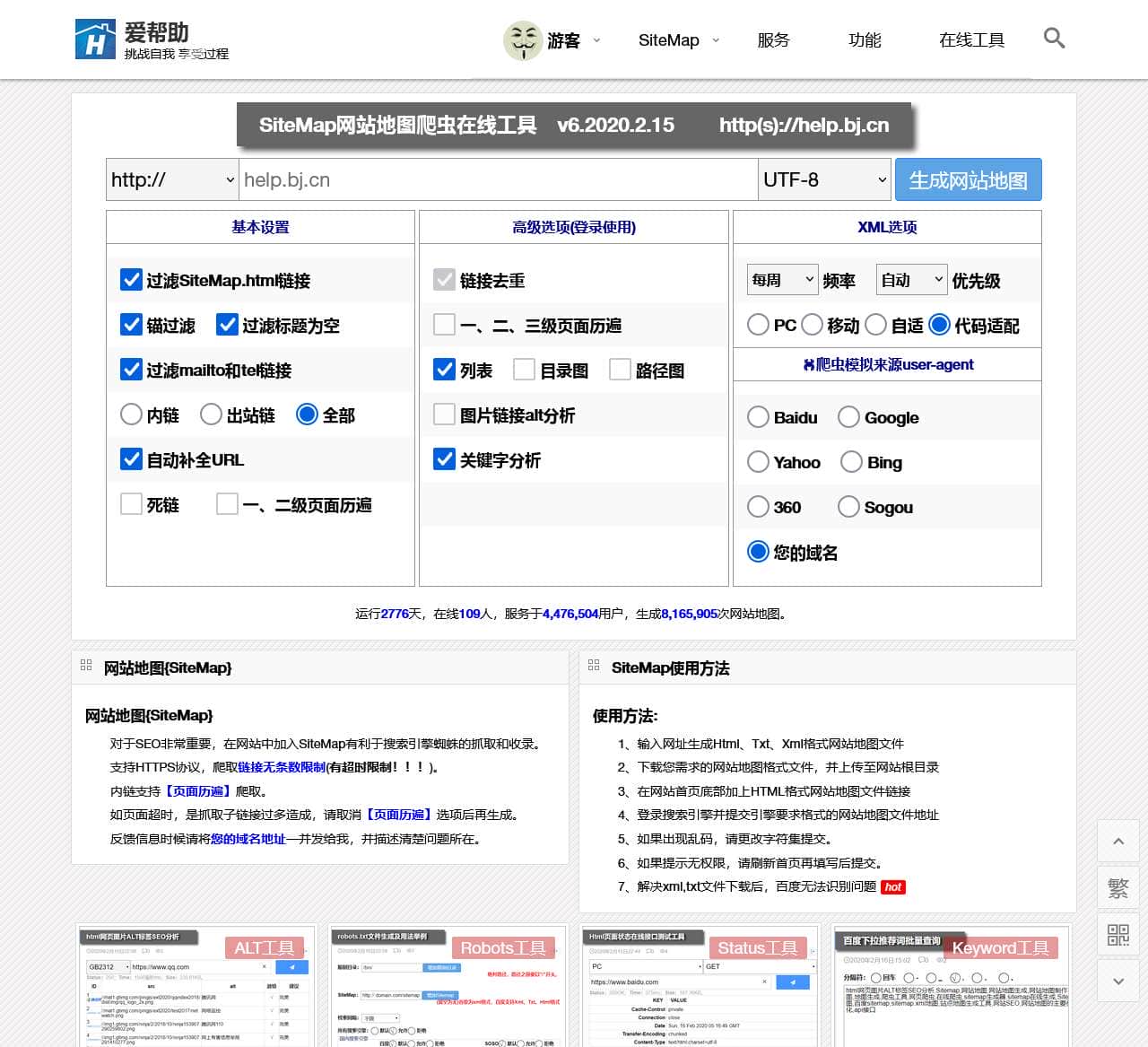
Task: Choose PC radio option
Action: 758,324
